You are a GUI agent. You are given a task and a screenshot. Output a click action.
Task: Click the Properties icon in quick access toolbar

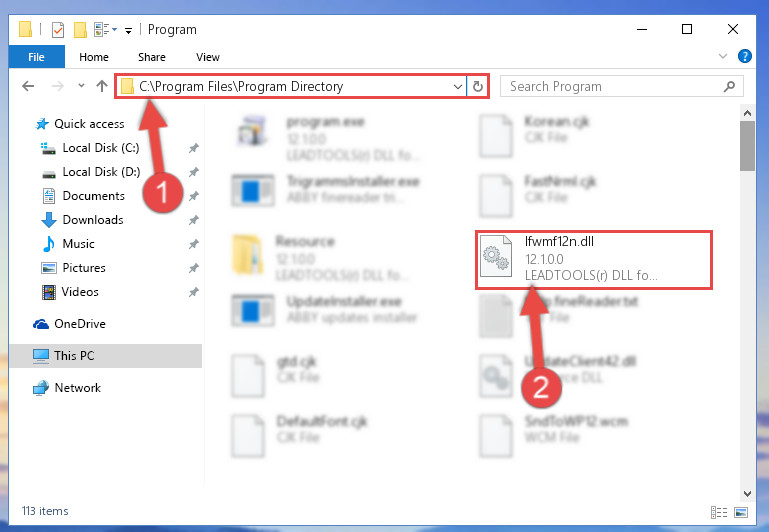pos(58,30)
